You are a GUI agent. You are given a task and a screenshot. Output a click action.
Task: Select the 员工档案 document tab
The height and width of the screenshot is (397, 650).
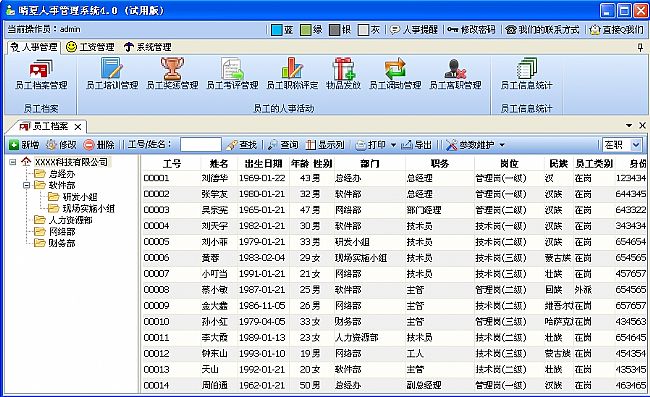tap(45, 126)
